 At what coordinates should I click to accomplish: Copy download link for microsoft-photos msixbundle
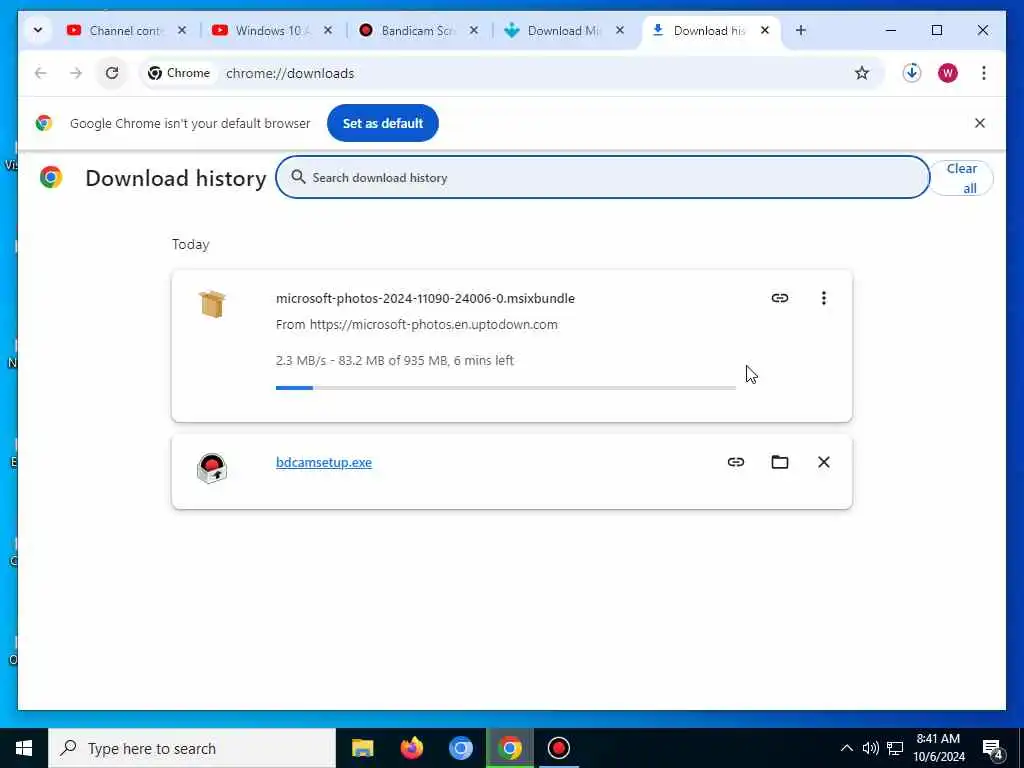click(780, 298)
